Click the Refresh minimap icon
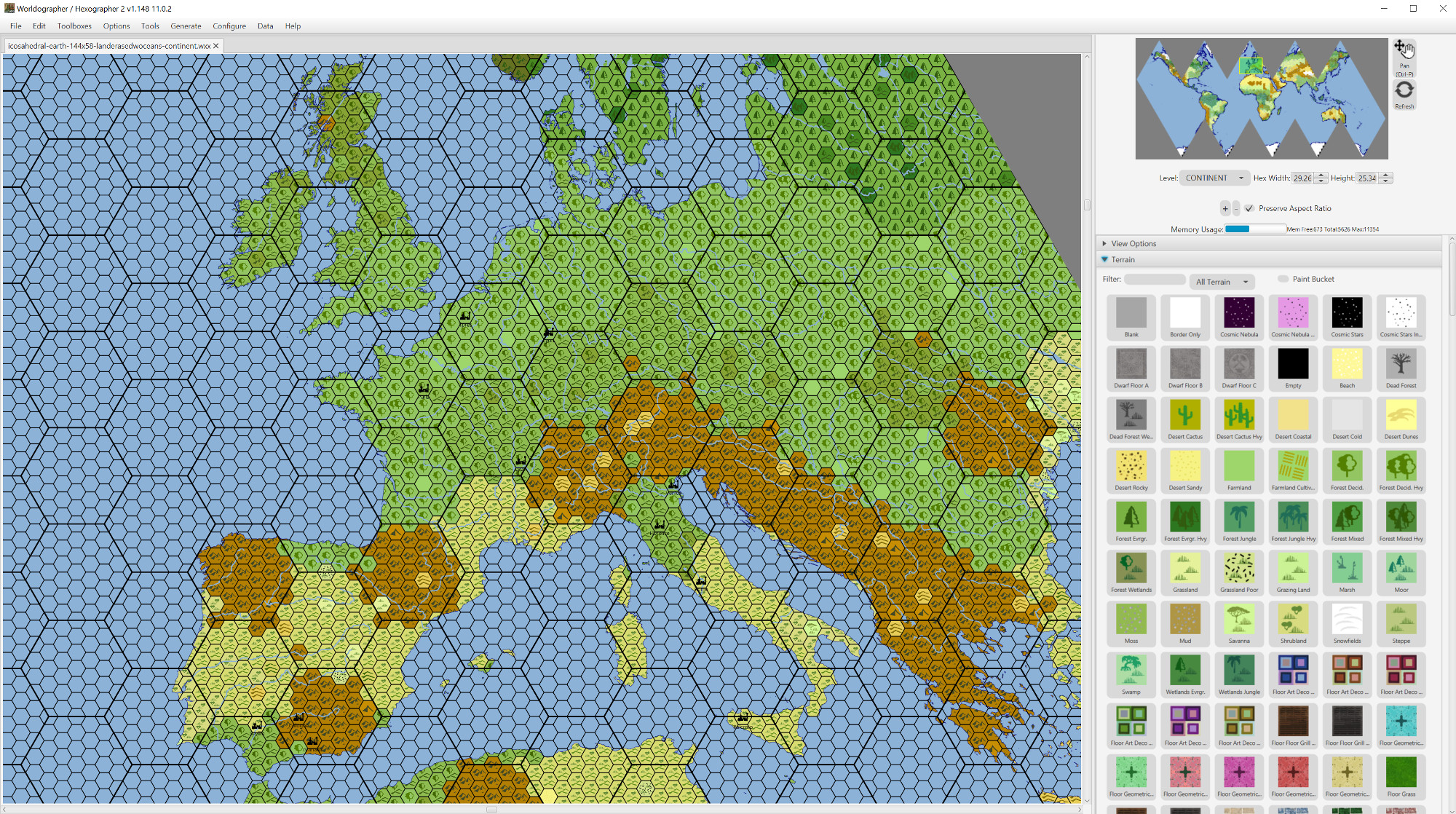Screen dimensions: 1456x814 pos(1404,90)
